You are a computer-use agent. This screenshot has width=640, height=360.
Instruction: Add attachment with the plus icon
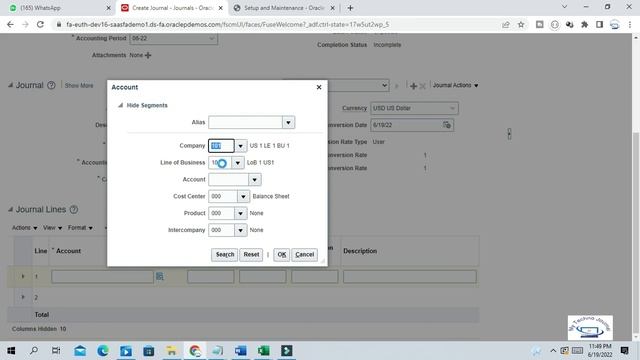[x=148, y=55]
